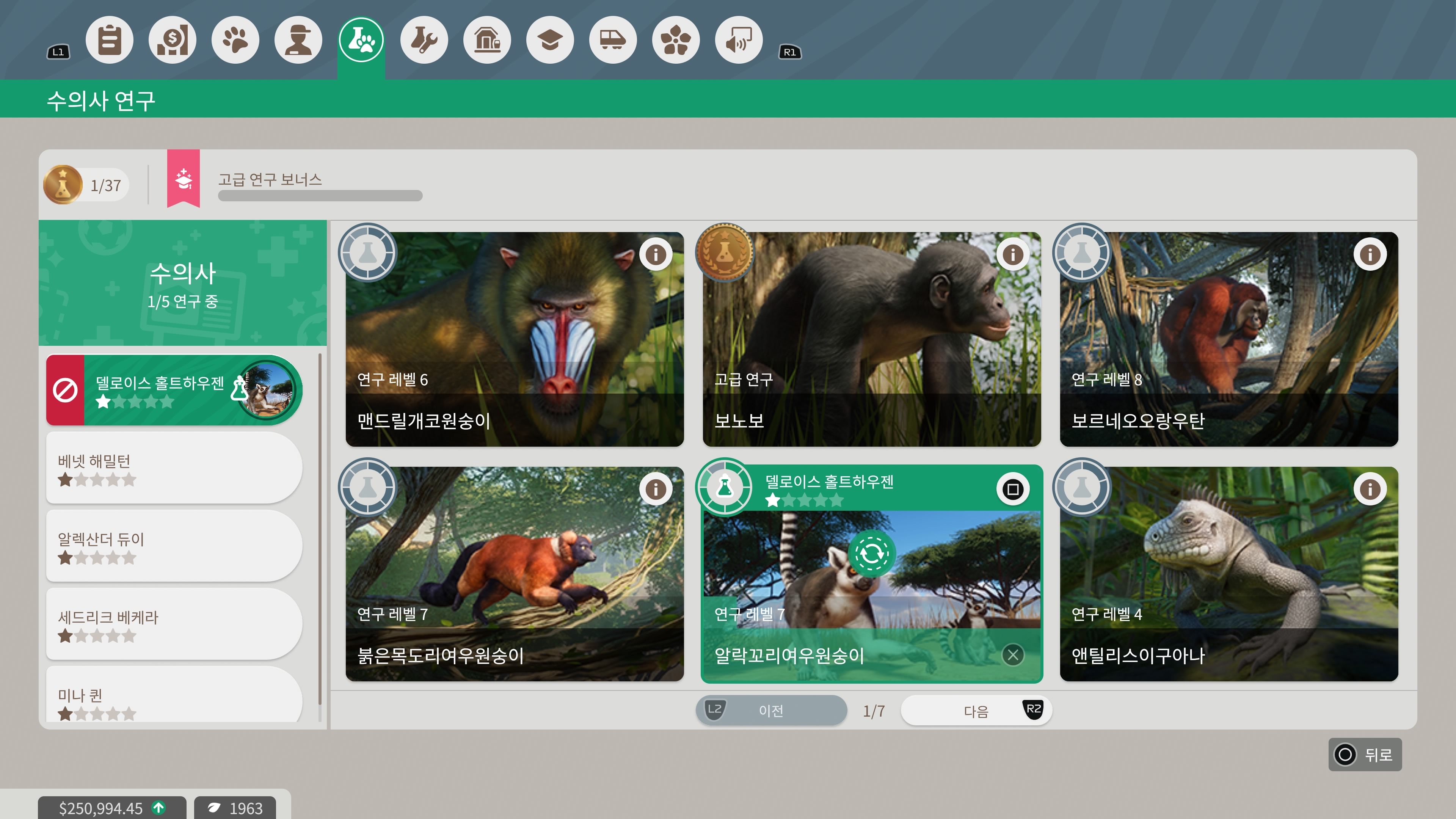Image resolution: width=1456 pixels, height=819 pixels.
Task: Select vet 델로이스 홀트하우젠 in the list
Action: [x=174, y=390]
